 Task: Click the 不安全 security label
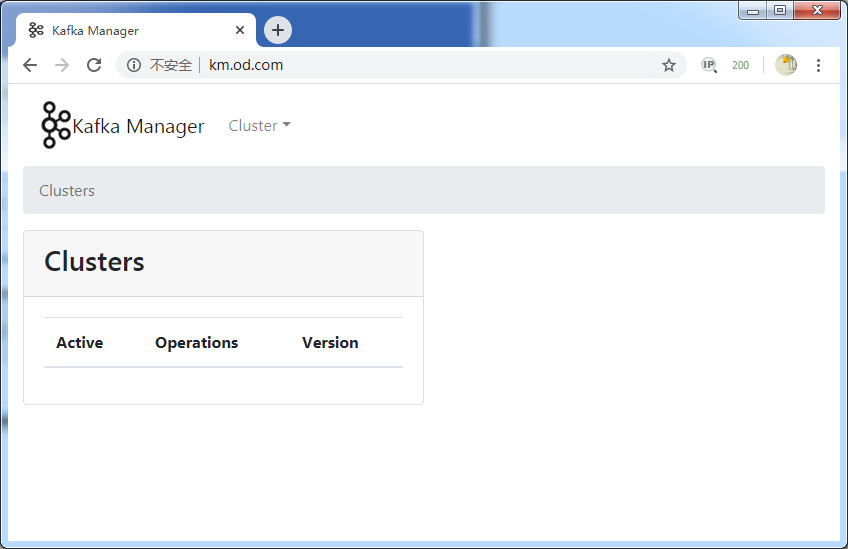click(x=170, y=65)
